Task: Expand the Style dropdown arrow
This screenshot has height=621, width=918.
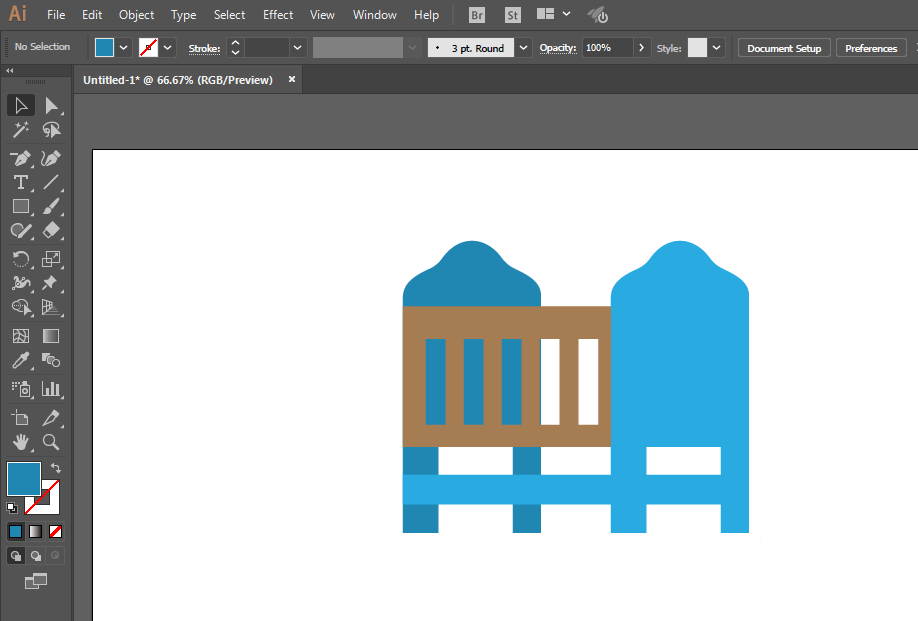Action: pos(716,48)
